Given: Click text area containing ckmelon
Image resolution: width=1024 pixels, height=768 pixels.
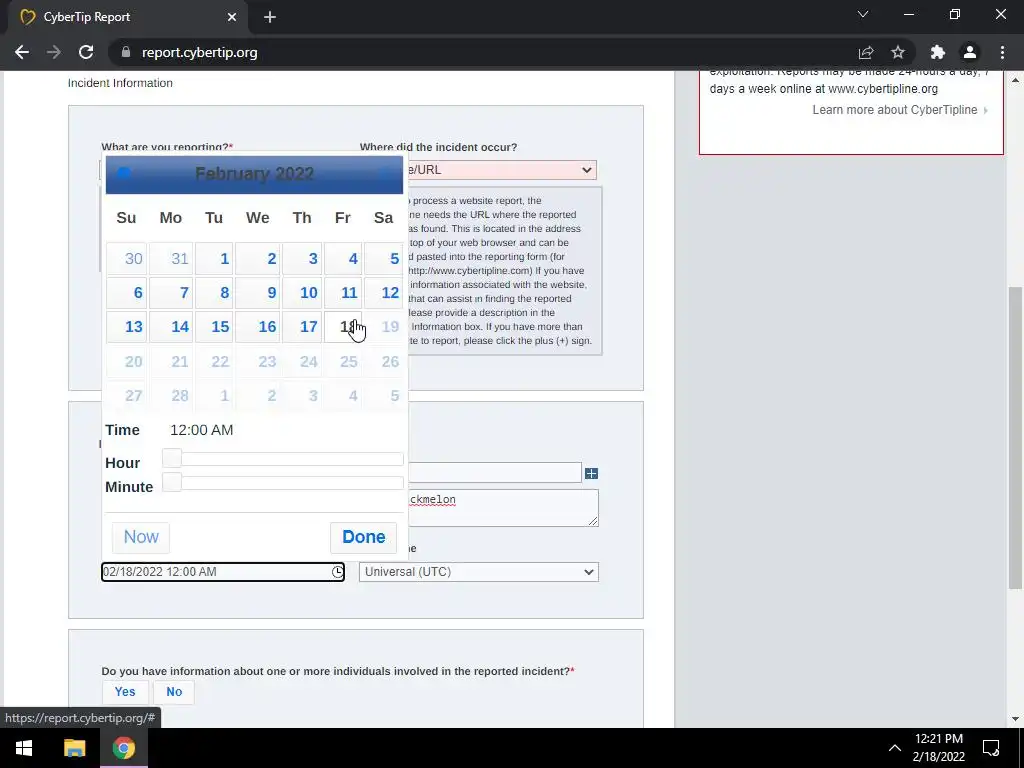Looking at the screenshot, I should tap(503, 508).
